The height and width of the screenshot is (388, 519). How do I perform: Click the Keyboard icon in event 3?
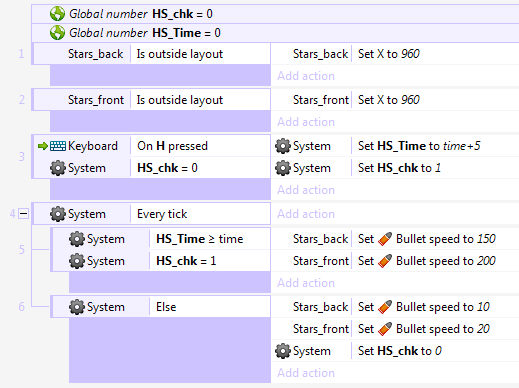[x=58, y=146]
